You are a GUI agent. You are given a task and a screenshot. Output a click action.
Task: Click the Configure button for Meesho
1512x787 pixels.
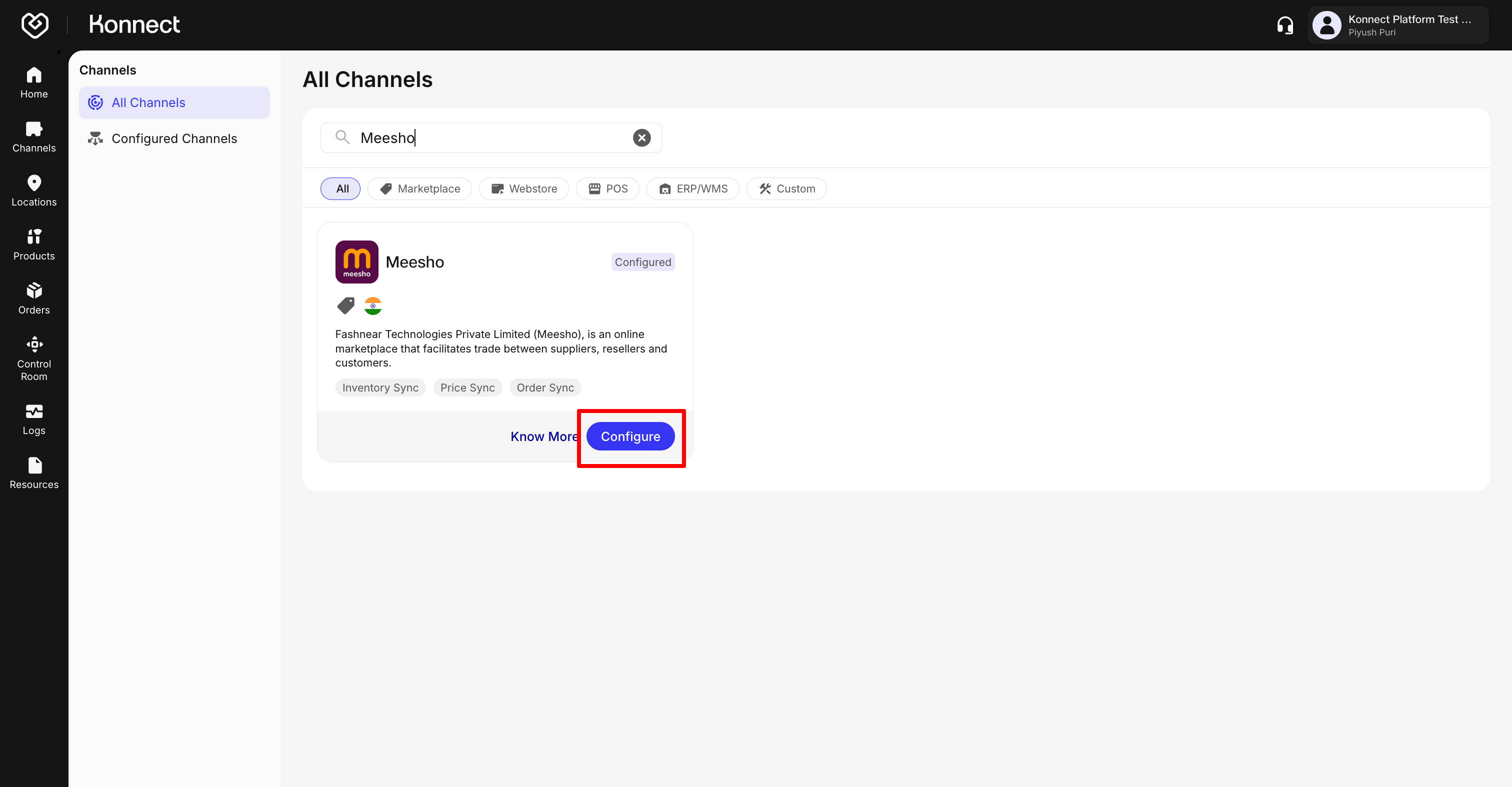coord(630,436)
